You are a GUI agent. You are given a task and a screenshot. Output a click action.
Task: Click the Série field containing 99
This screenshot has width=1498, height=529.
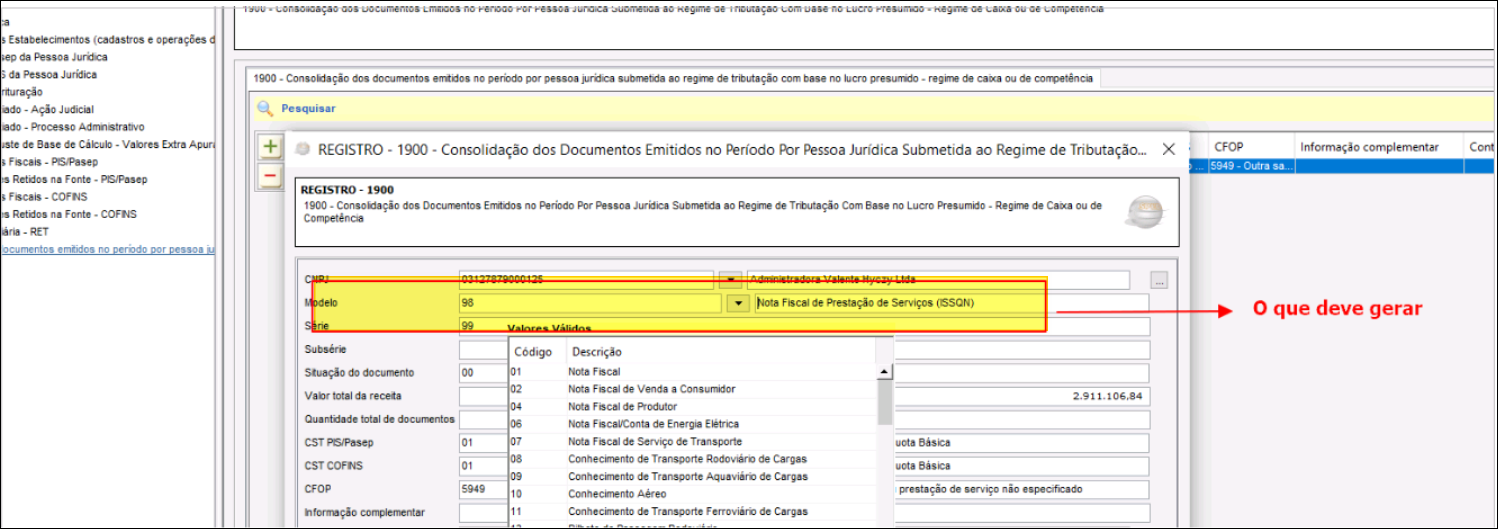(483, 326)
